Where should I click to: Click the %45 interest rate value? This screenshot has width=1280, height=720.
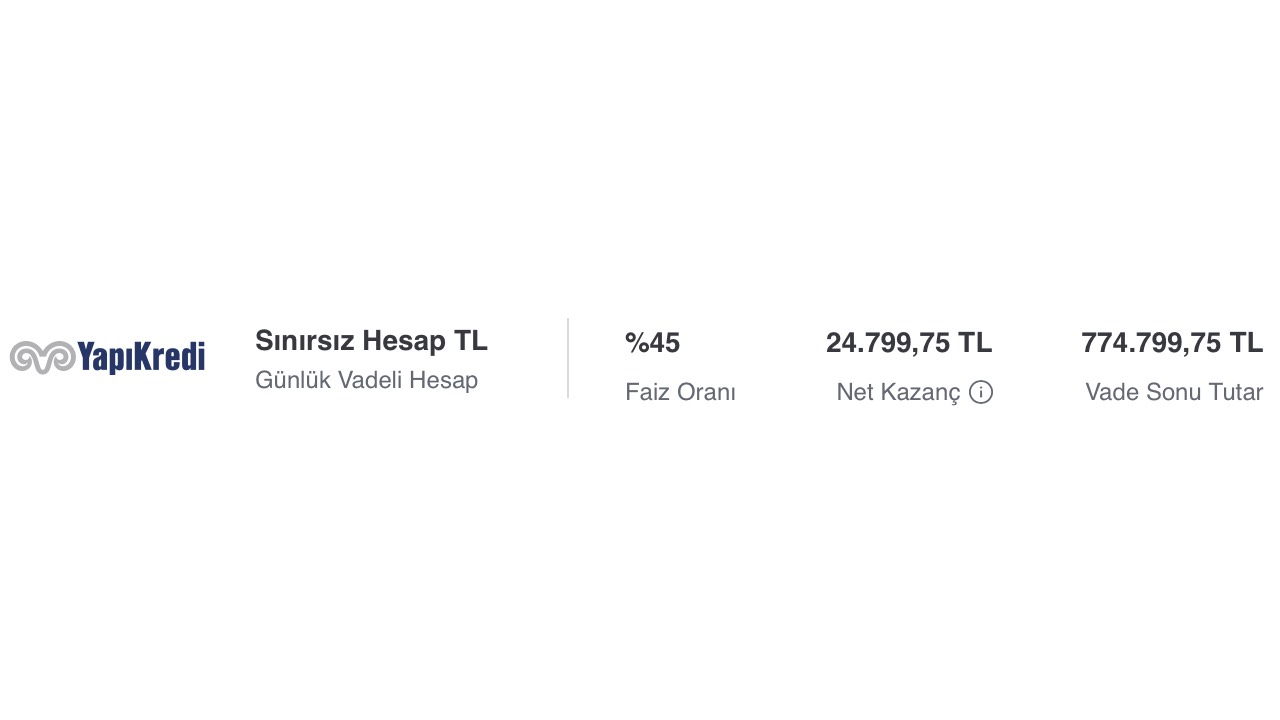652,343
